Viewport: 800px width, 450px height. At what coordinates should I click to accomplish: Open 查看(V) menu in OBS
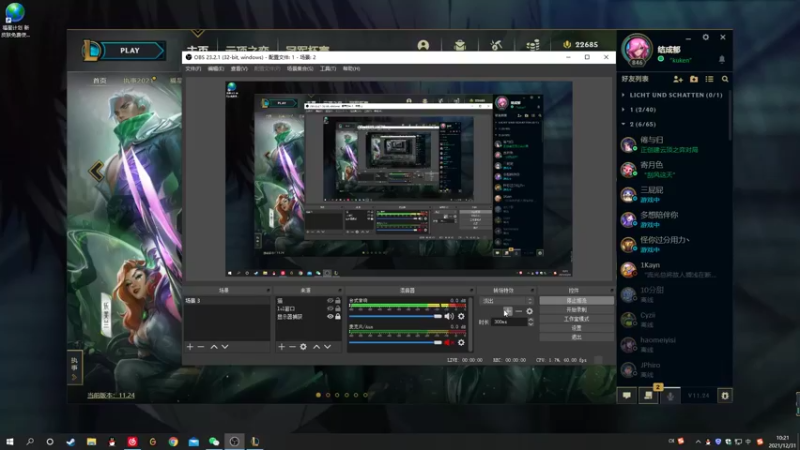click(239, 68)
